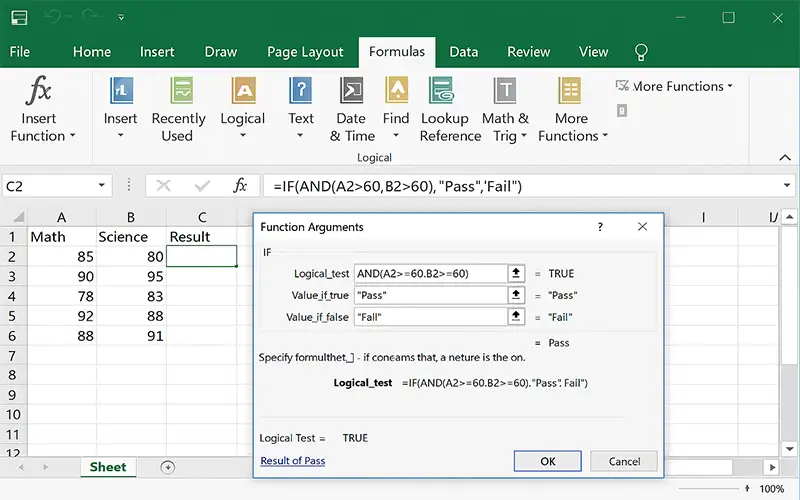Add a new sheet with plus button
Image resolution: width=800 pixels, height=500 pixels.
click(x=167, y=467)
